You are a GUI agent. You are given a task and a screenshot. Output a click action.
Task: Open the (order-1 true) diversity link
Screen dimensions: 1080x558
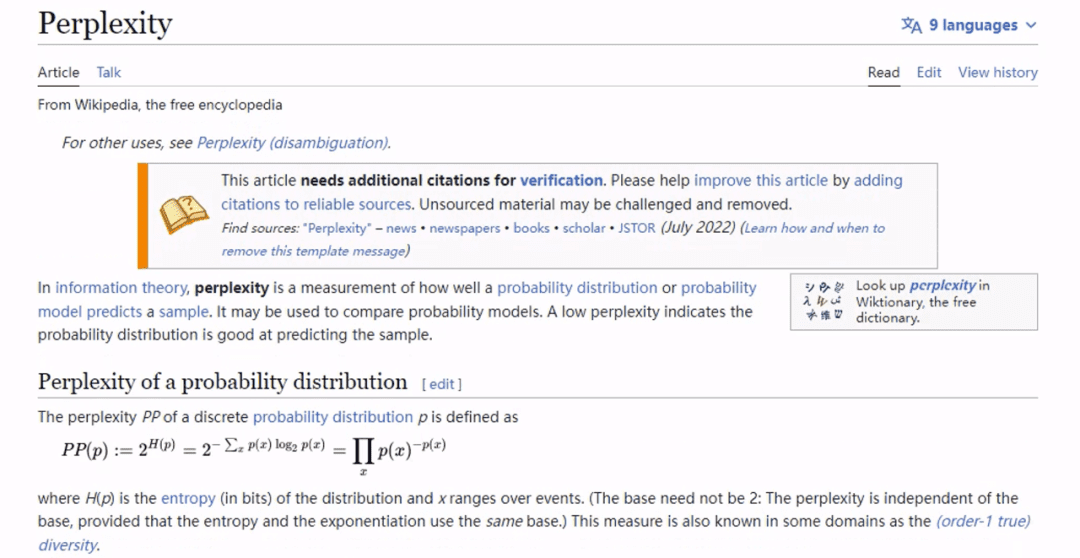pyautogui.click(x=983, y=521)
